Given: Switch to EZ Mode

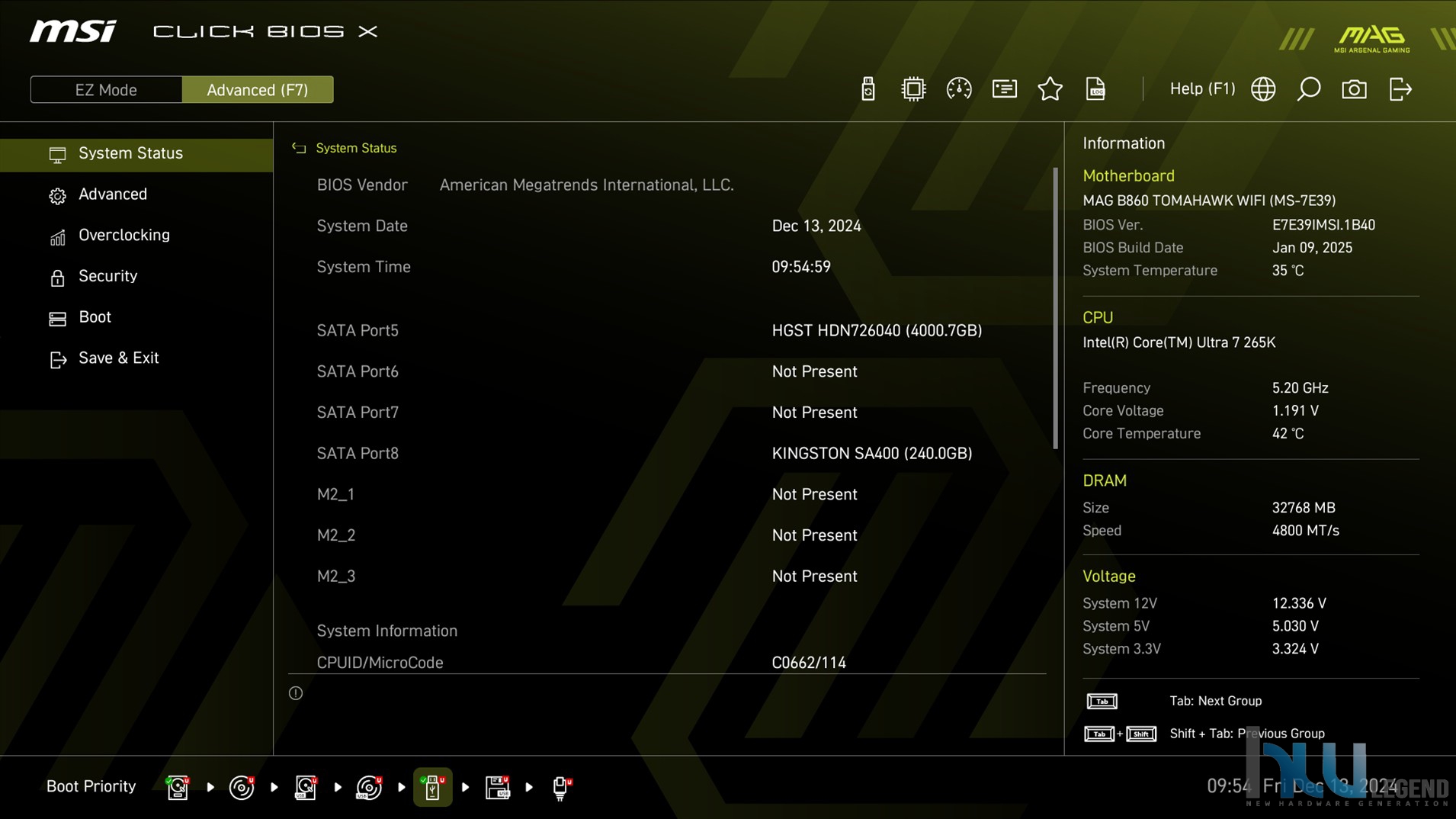Looking at the screenshot, I should click(106, 90).
